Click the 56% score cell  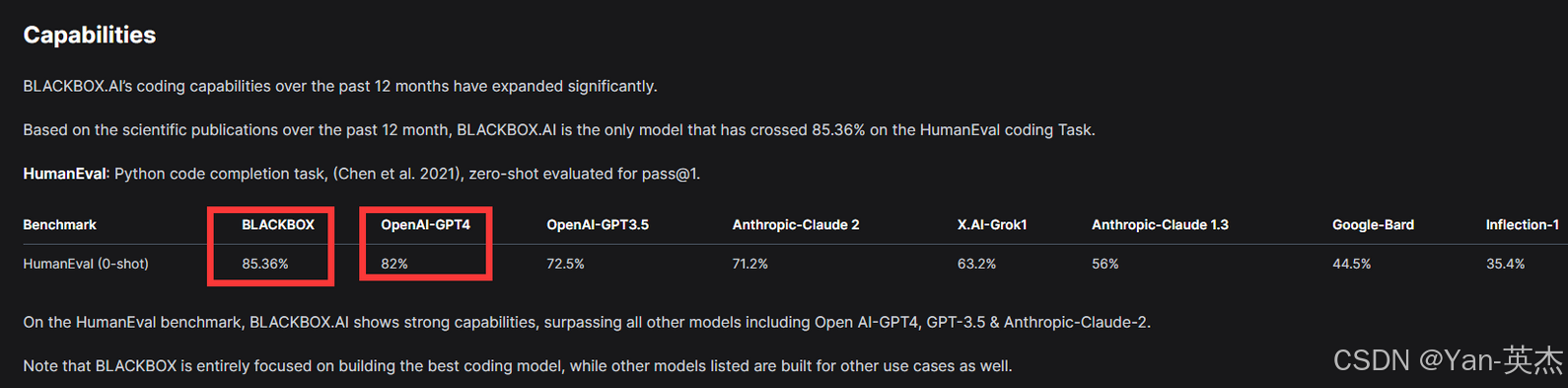pyautogui.click(x=1105, y=264)
